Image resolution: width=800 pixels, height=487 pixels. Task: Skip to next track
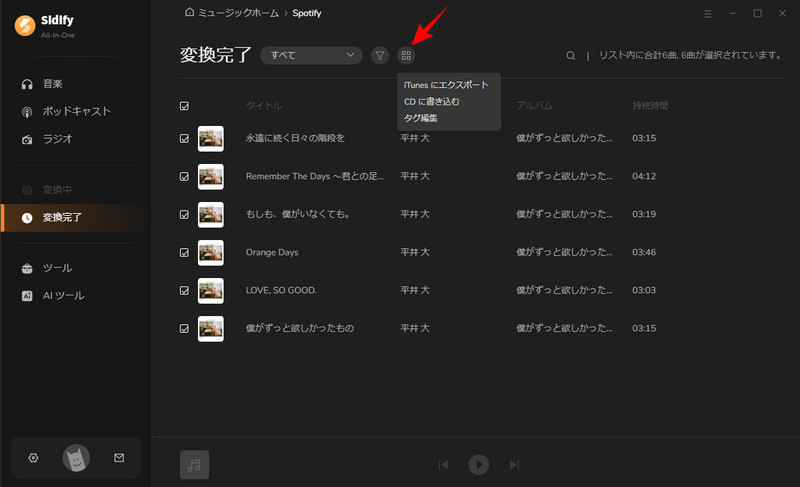(x=514, y=465)
